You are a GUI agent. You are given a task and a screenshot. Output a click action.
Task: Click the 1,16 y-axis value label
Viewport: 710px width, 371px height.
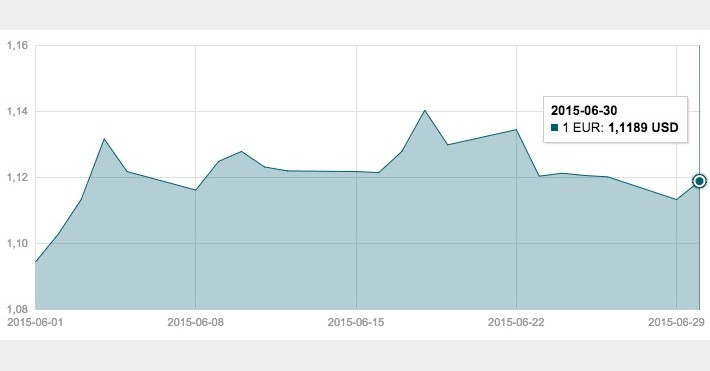(17, 45)
